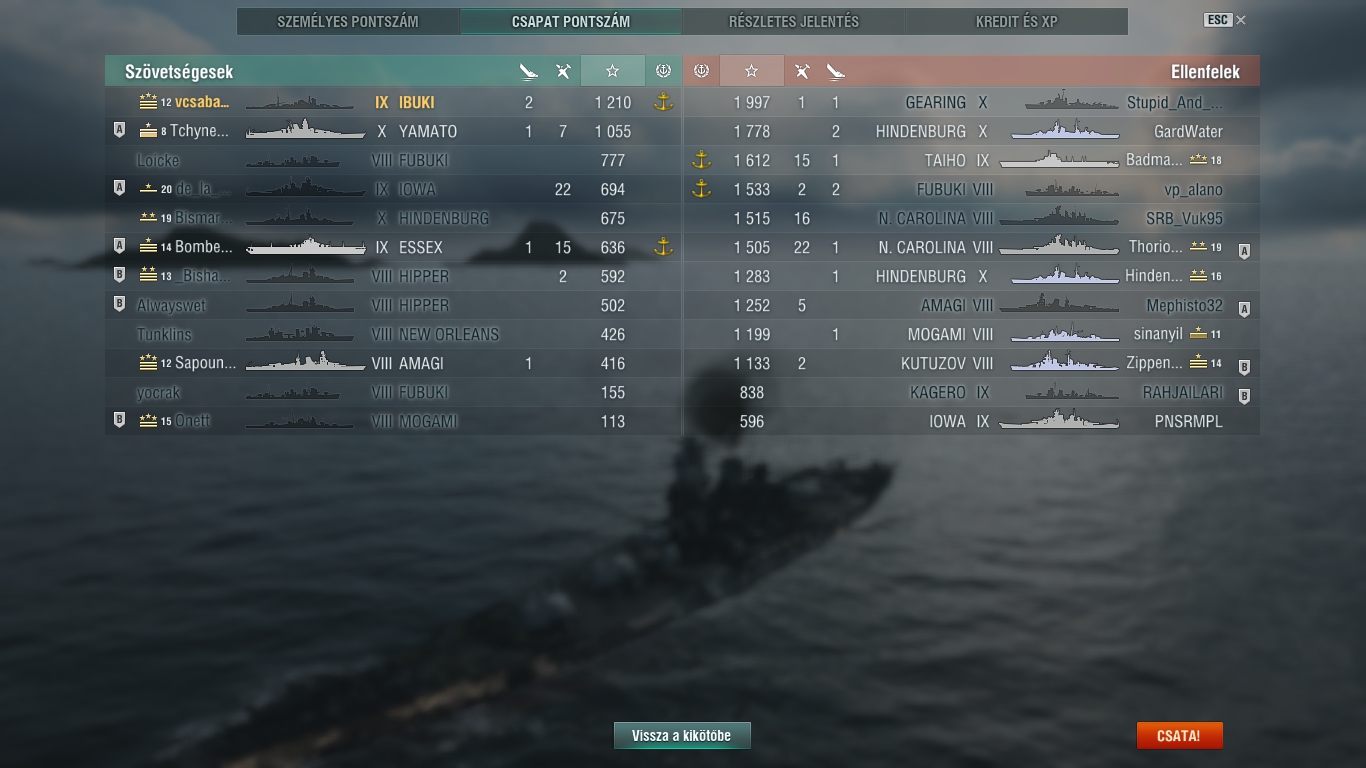The height and width of the screenshot is (768, 1366).
Task: Sort allies by ships destroyed icon
Action: pyautogui.click(x=529, y=71)
